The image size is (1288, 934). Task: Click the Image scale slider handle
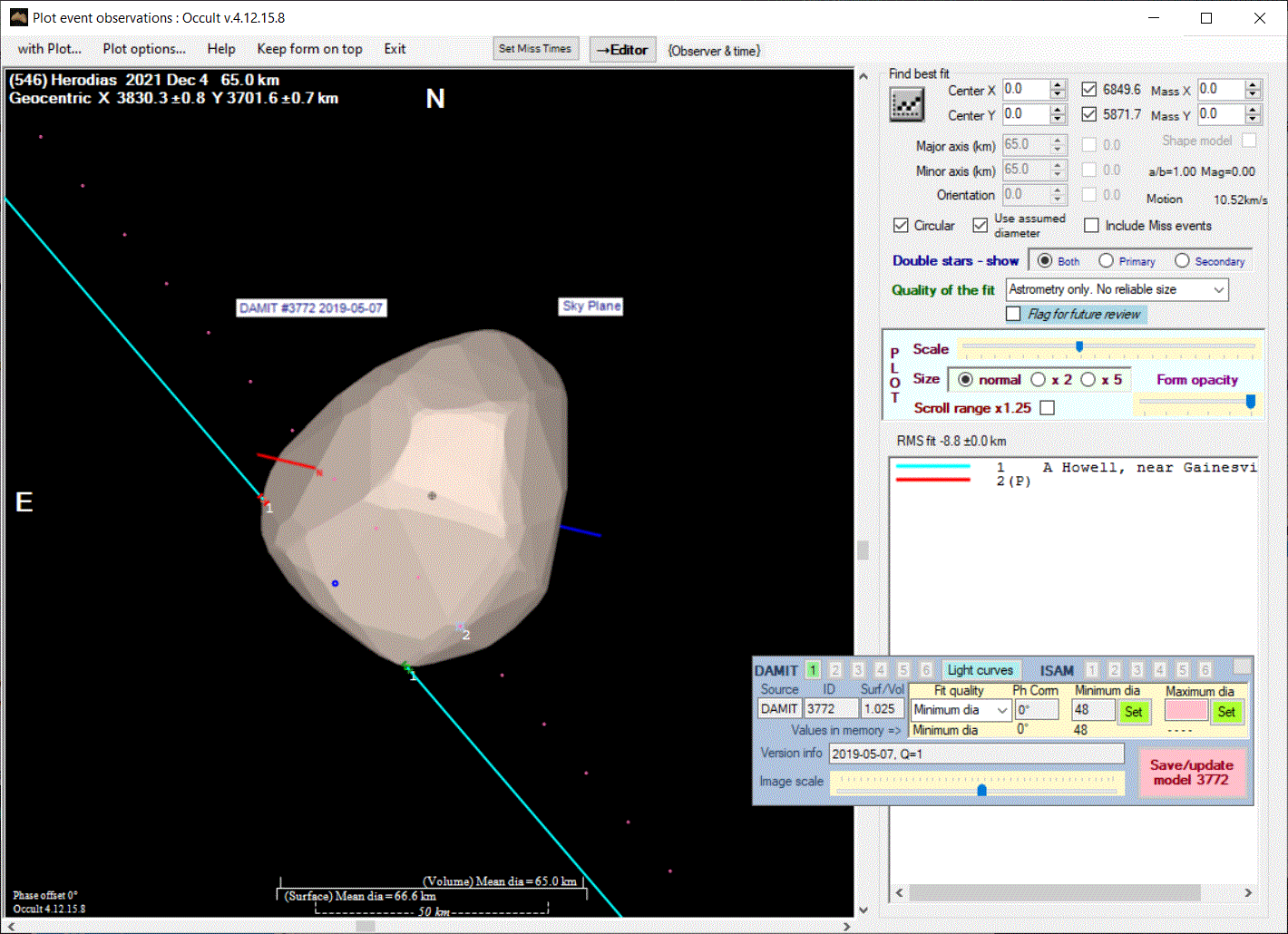click(981, 790)
